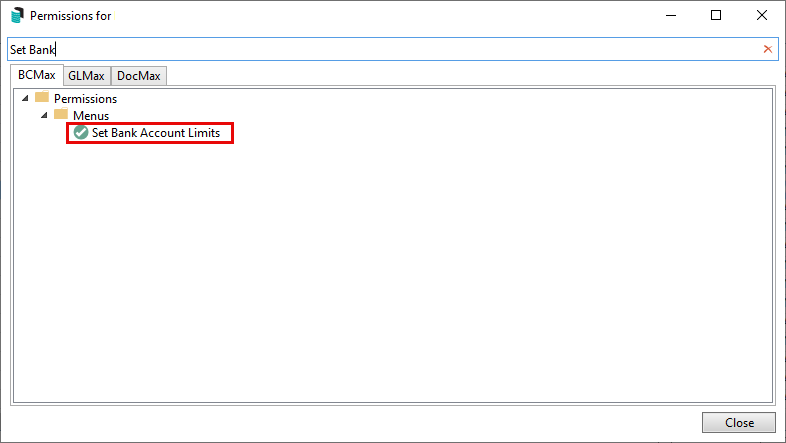This screenshot has height=443, width=786.
Task: Collapse the Menus tree node
Action: (44, 115)
